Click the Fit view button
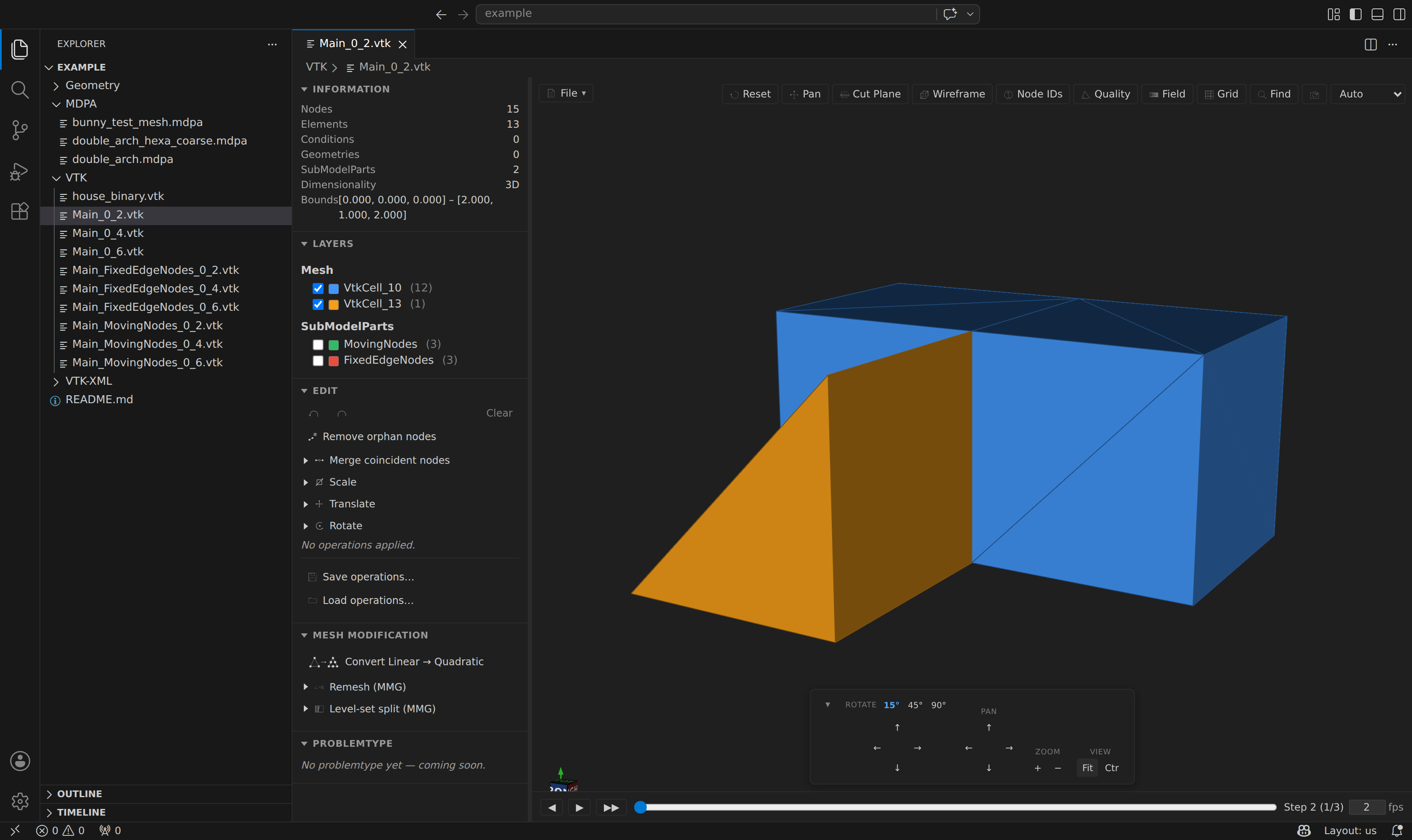Image resolution: width=1412 pixels, height=840 pixels. (x=1087, y=768)
